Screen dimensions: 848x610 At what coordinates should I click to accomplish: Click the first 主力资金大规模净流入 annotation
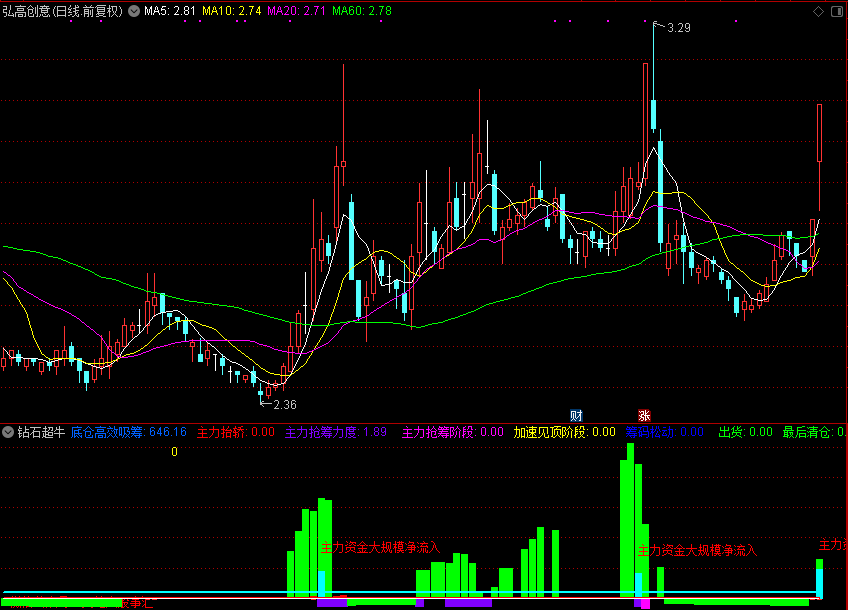pos(380,548)
